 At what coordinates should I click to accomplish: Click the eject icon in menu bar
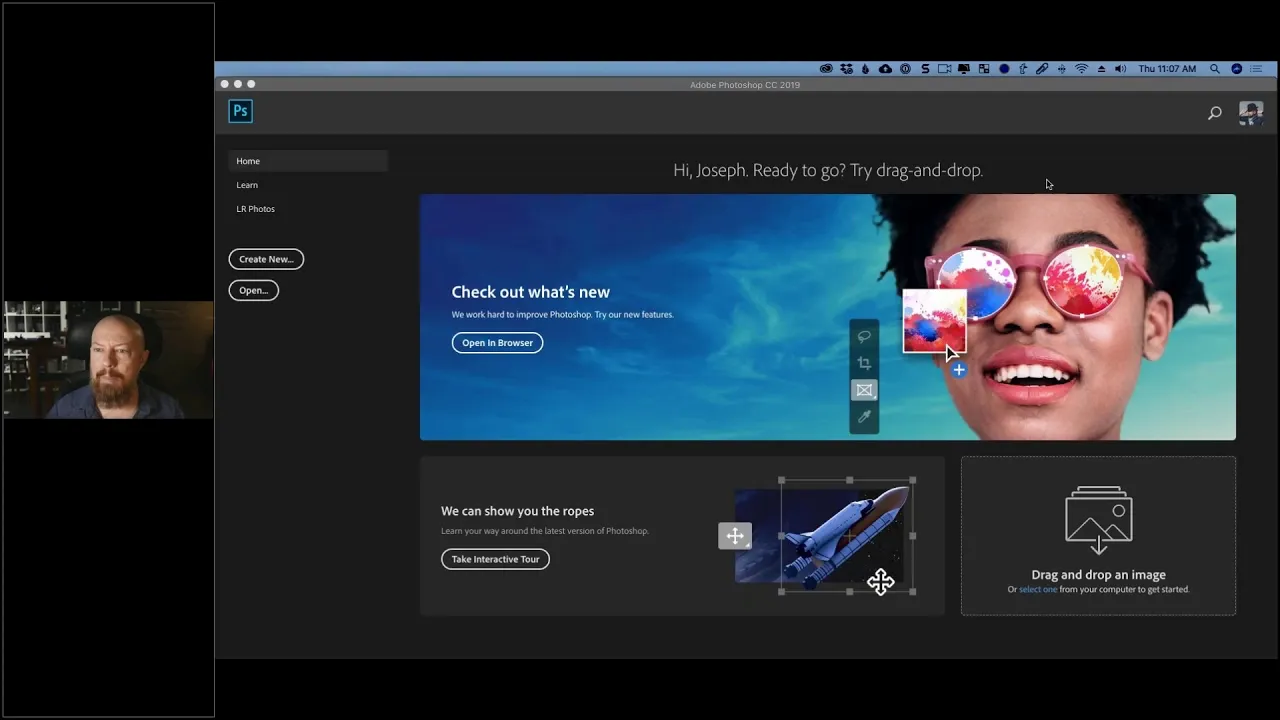pyautogui.click(x=1101, y=69)
